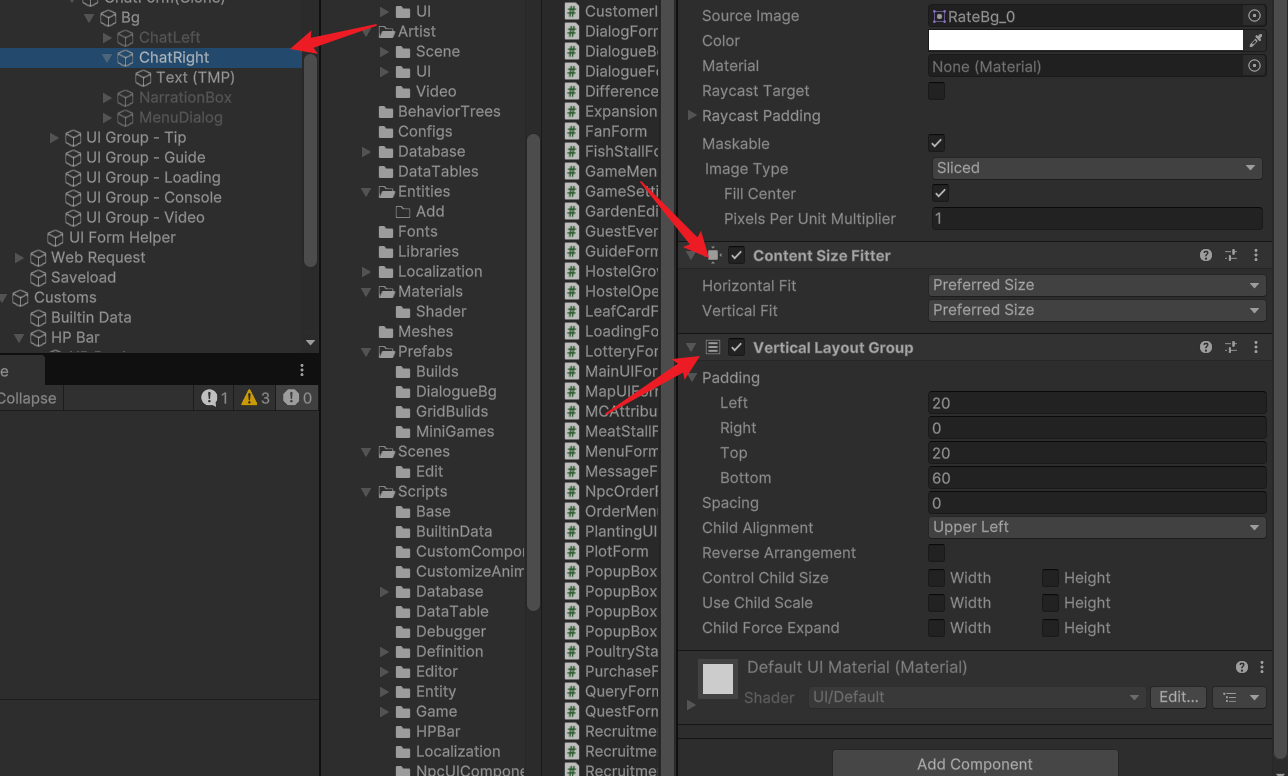Click the MenuForm script icon
This screenshot has width=1288, height=776.
tap(572, 452)
